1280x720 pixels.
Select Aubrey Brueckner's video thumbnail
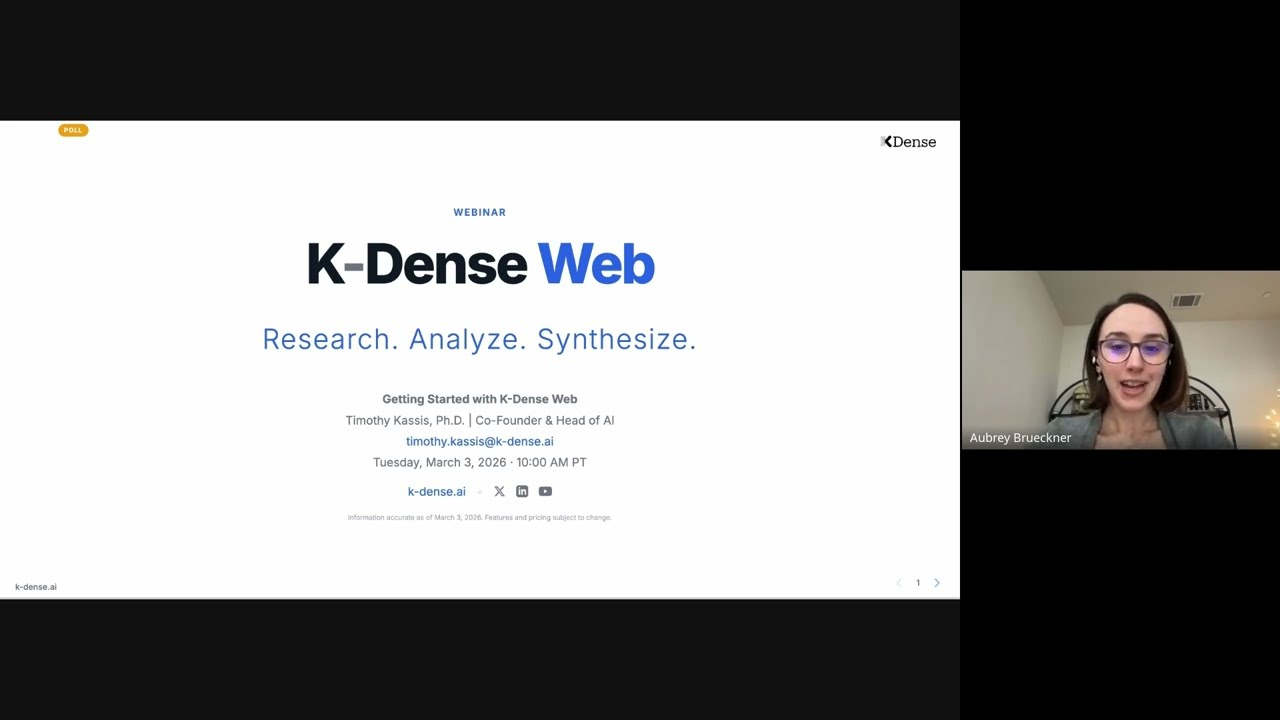point(1121,359)
